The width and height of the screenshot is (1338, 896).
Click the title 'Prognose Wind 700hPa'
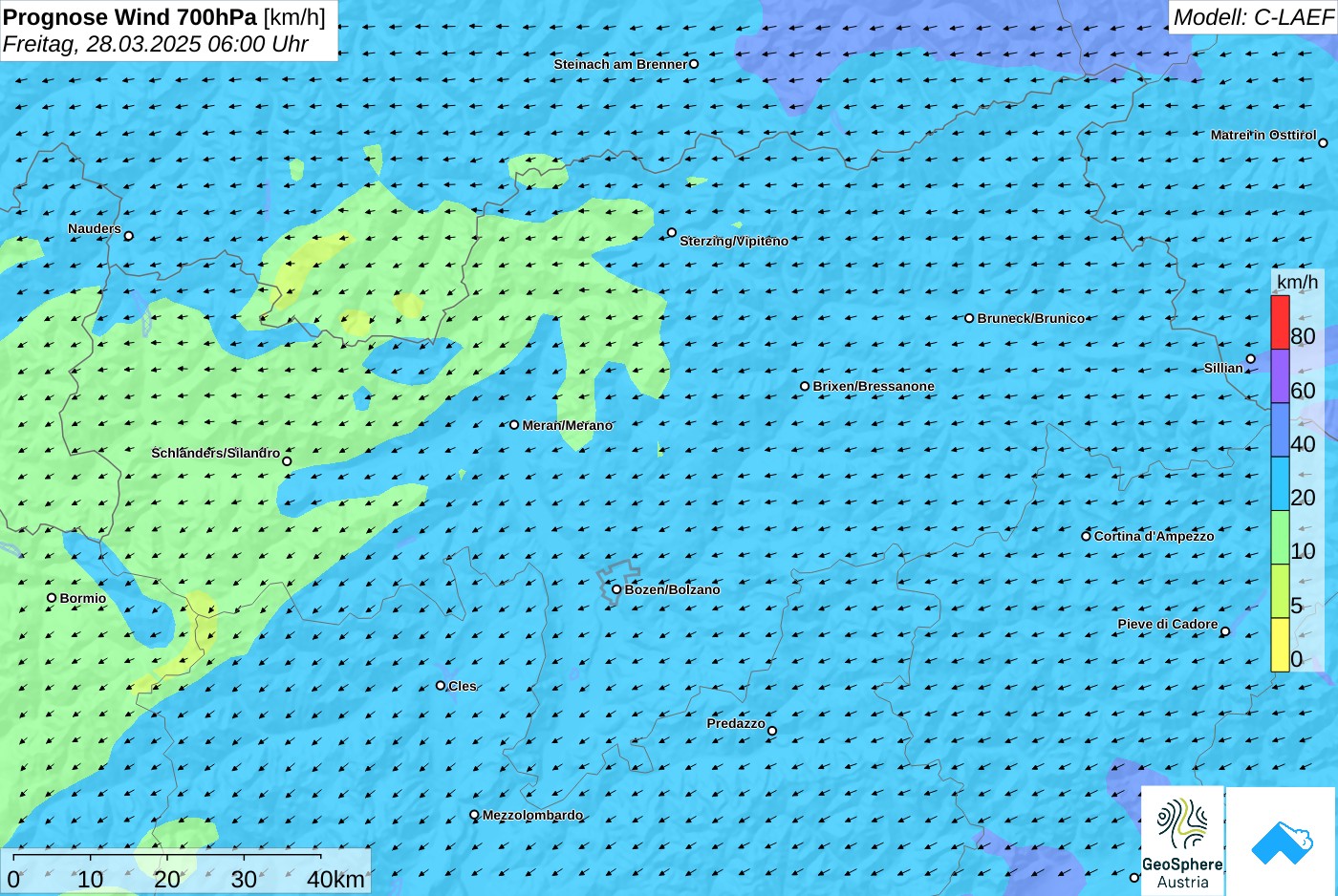coord(131,16)
